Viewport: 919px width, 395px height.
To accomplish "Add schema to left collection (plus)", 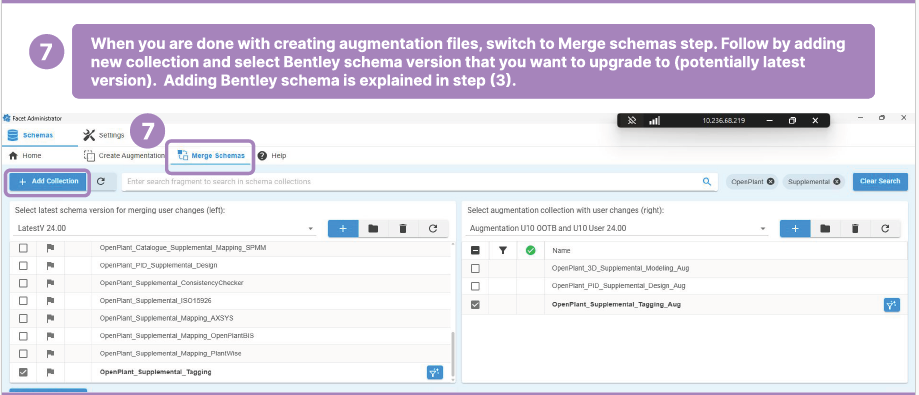I will [x=343, y=229].
